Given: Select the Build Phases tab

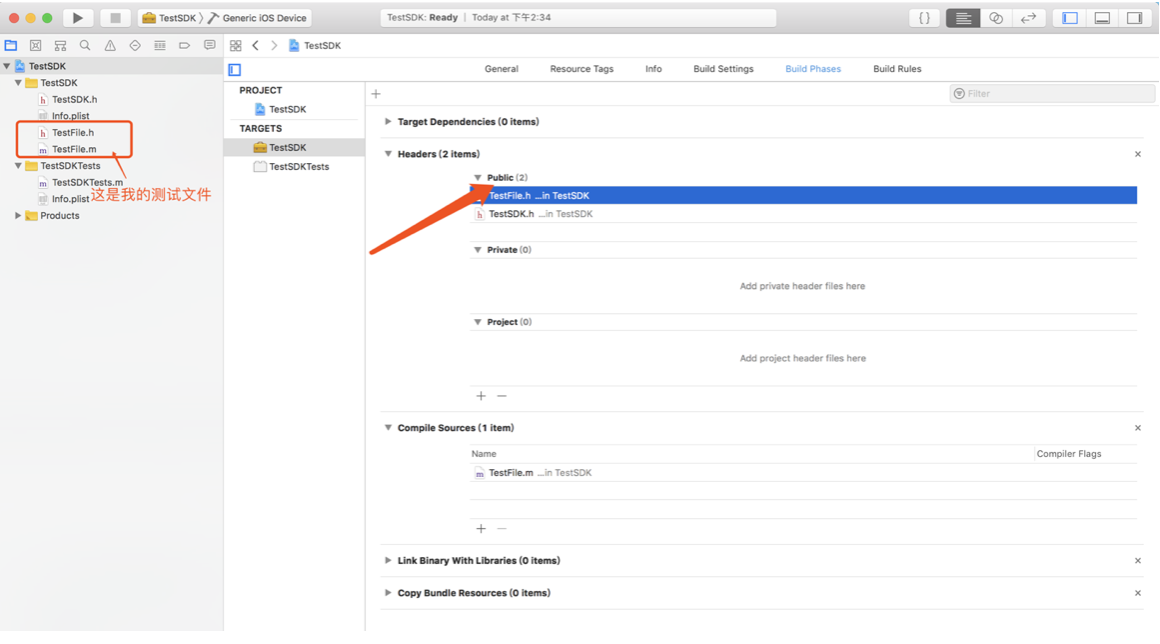Looking at the screenshot, I should [x=813, y=69].
